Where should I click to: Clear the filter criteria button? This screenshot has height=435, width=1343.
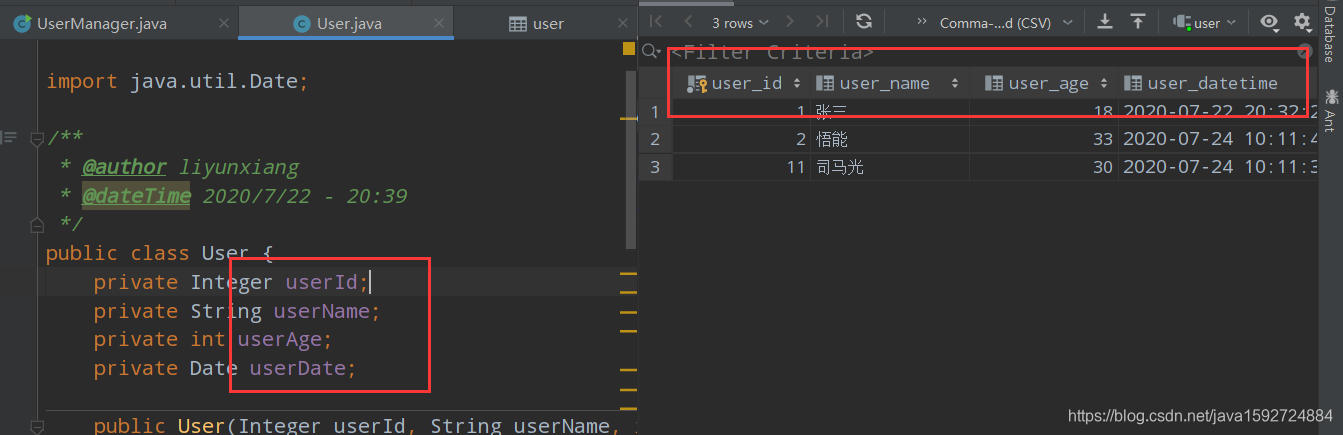tap(1304, 52)
